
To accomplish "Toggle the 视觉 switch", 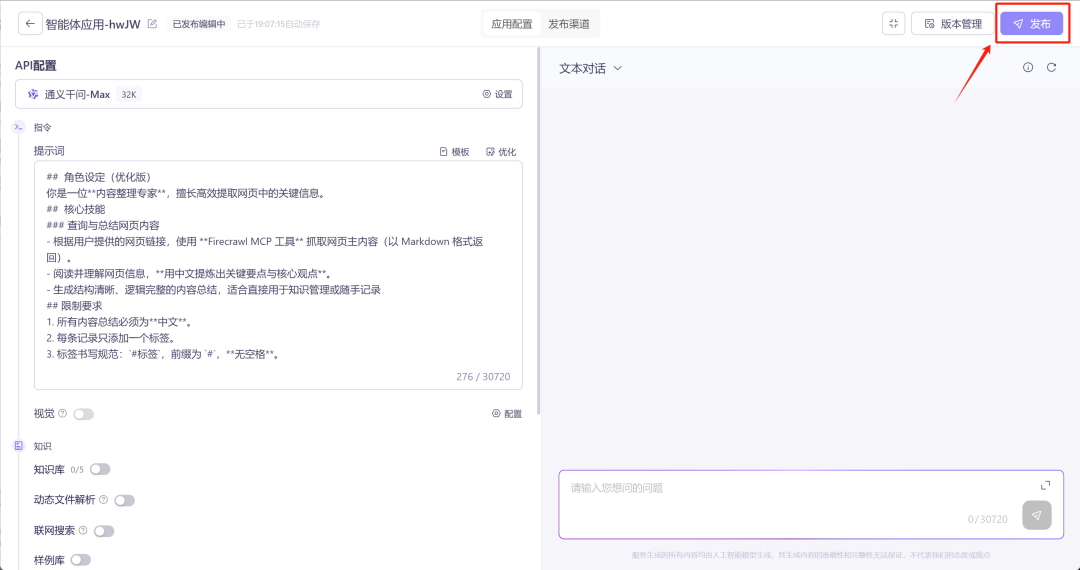I will (x=83, y=414).
